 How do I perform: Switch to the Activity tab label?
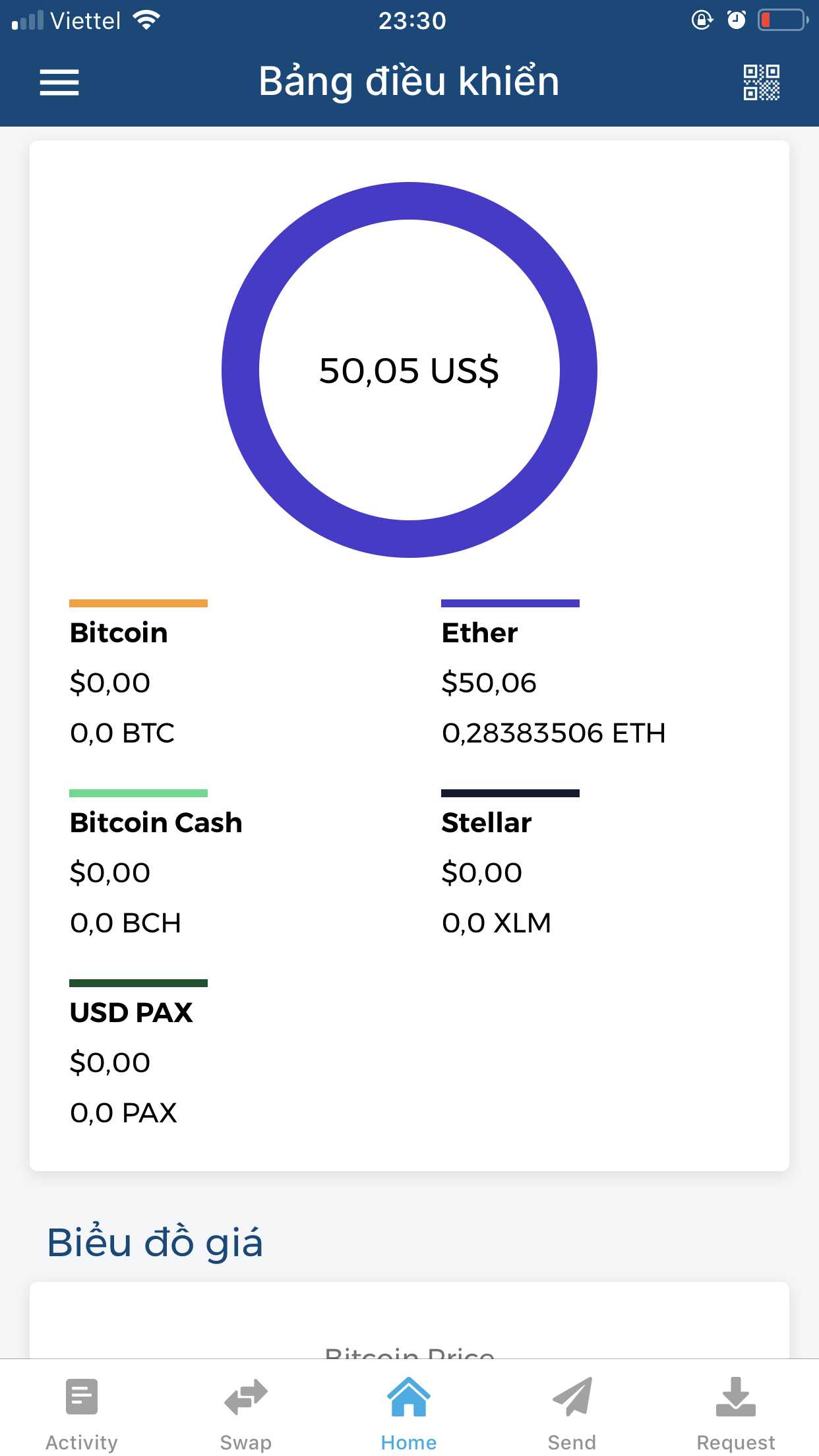click(82, 1442)
